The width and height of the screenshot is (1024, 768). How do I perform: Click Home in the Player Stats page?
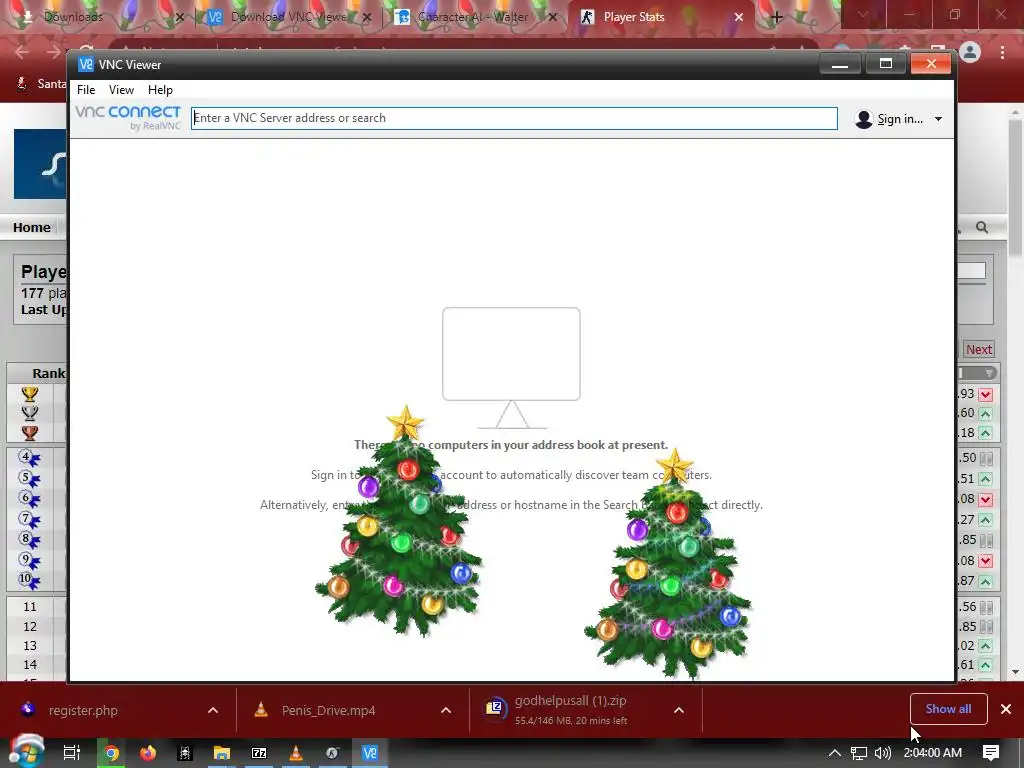tap(31, 227)
